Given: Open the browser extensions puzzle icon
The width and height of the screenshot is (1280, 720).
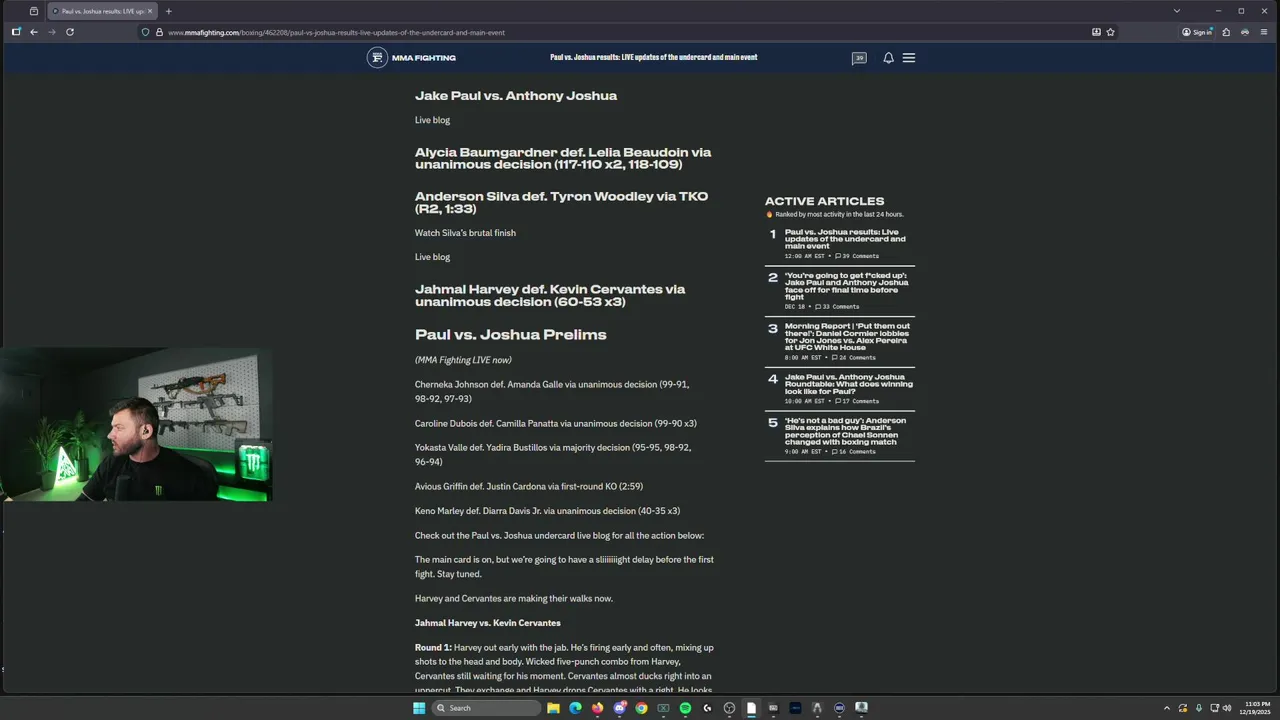Looking at the screenshot, I should [1227, 32].
